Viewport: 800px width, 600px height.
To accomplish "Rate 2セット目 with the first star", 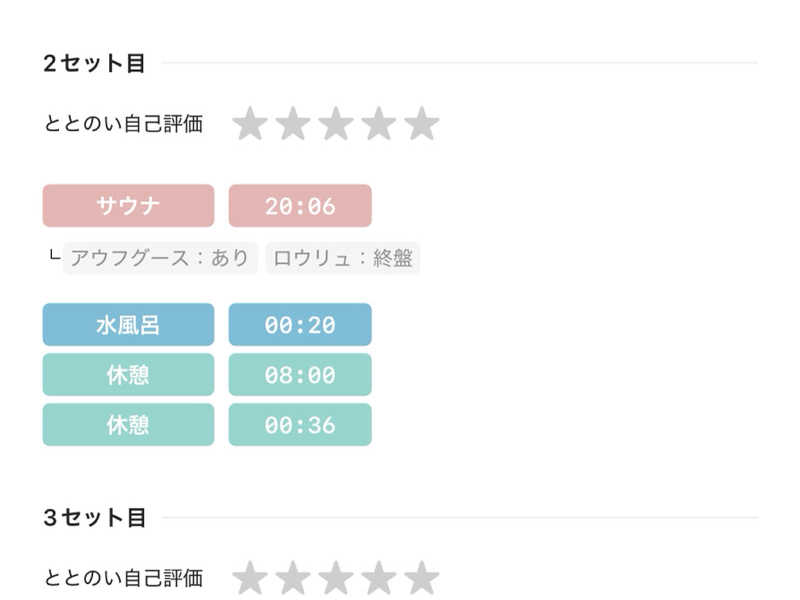I will [x=250, y=124].
